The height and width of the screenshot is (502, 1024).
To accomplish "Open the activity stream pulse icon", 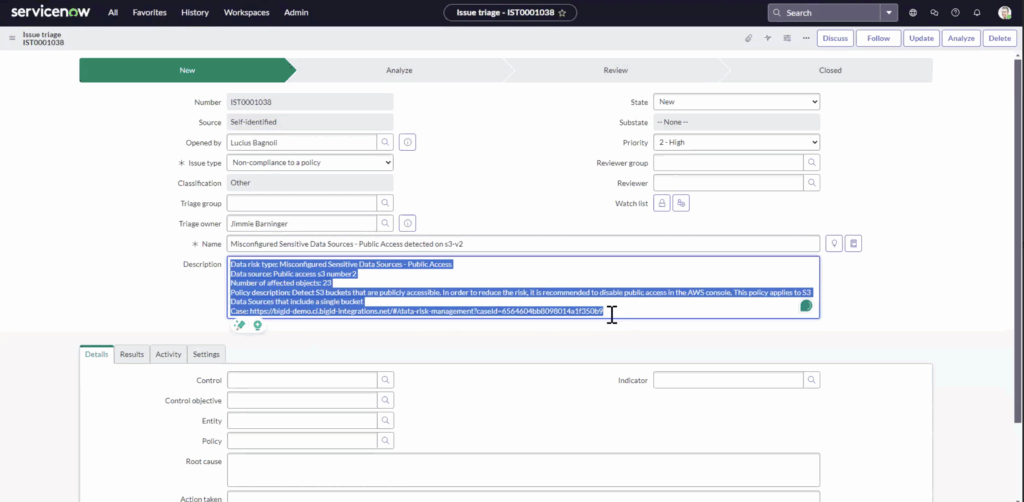I will (768, 39).
